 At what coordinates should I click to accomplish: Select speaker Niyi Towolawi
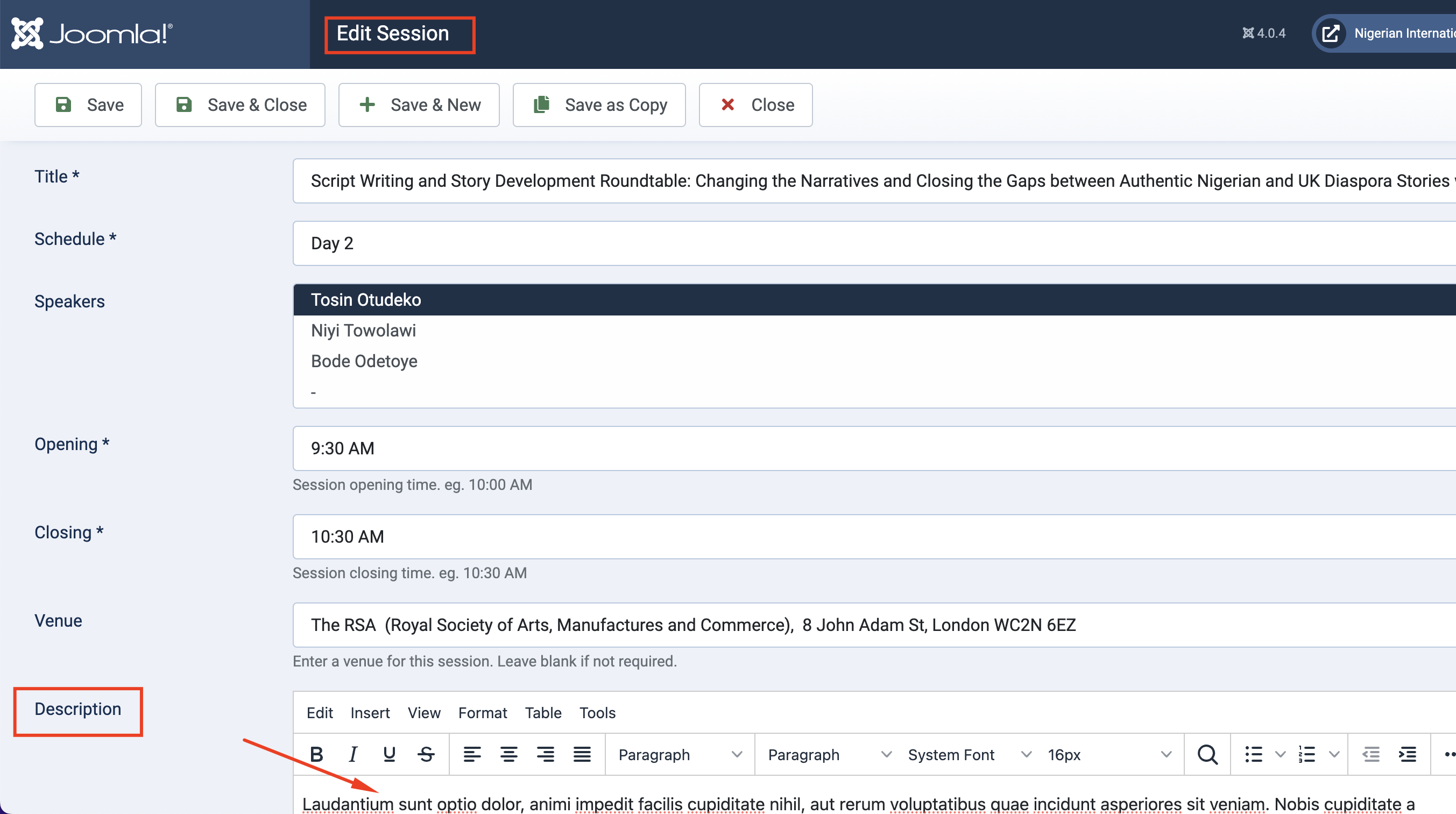(874, 331)
